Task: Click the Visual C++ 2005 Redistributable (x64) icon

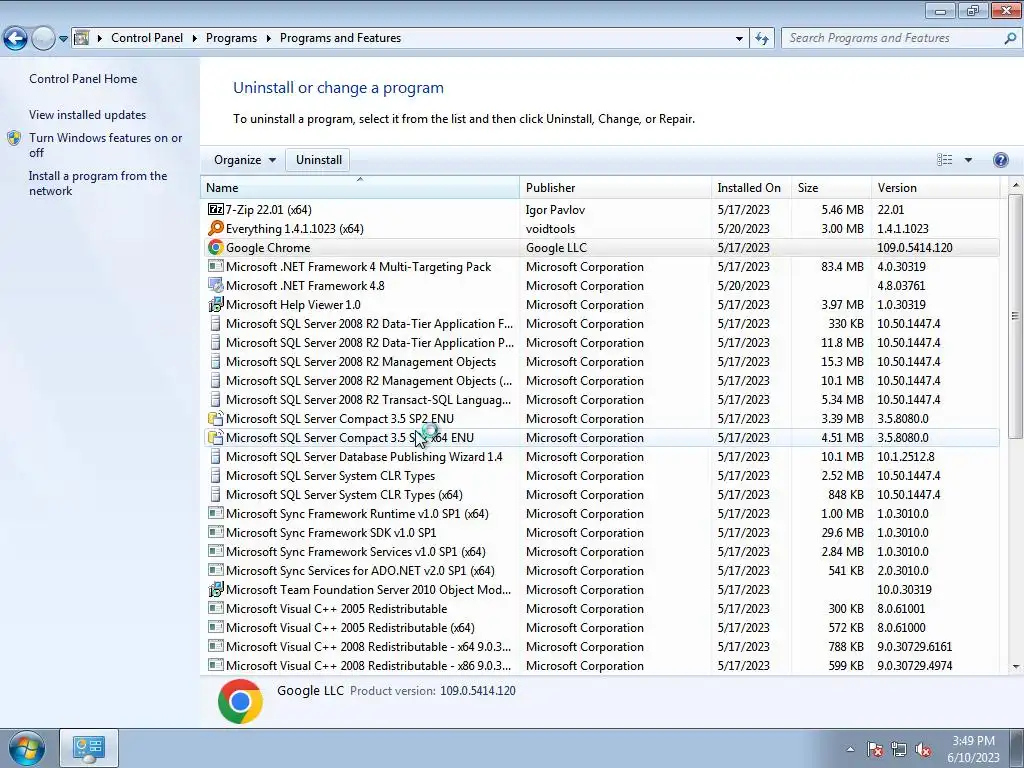Action: pyautogui.click(x=216, y=628)
